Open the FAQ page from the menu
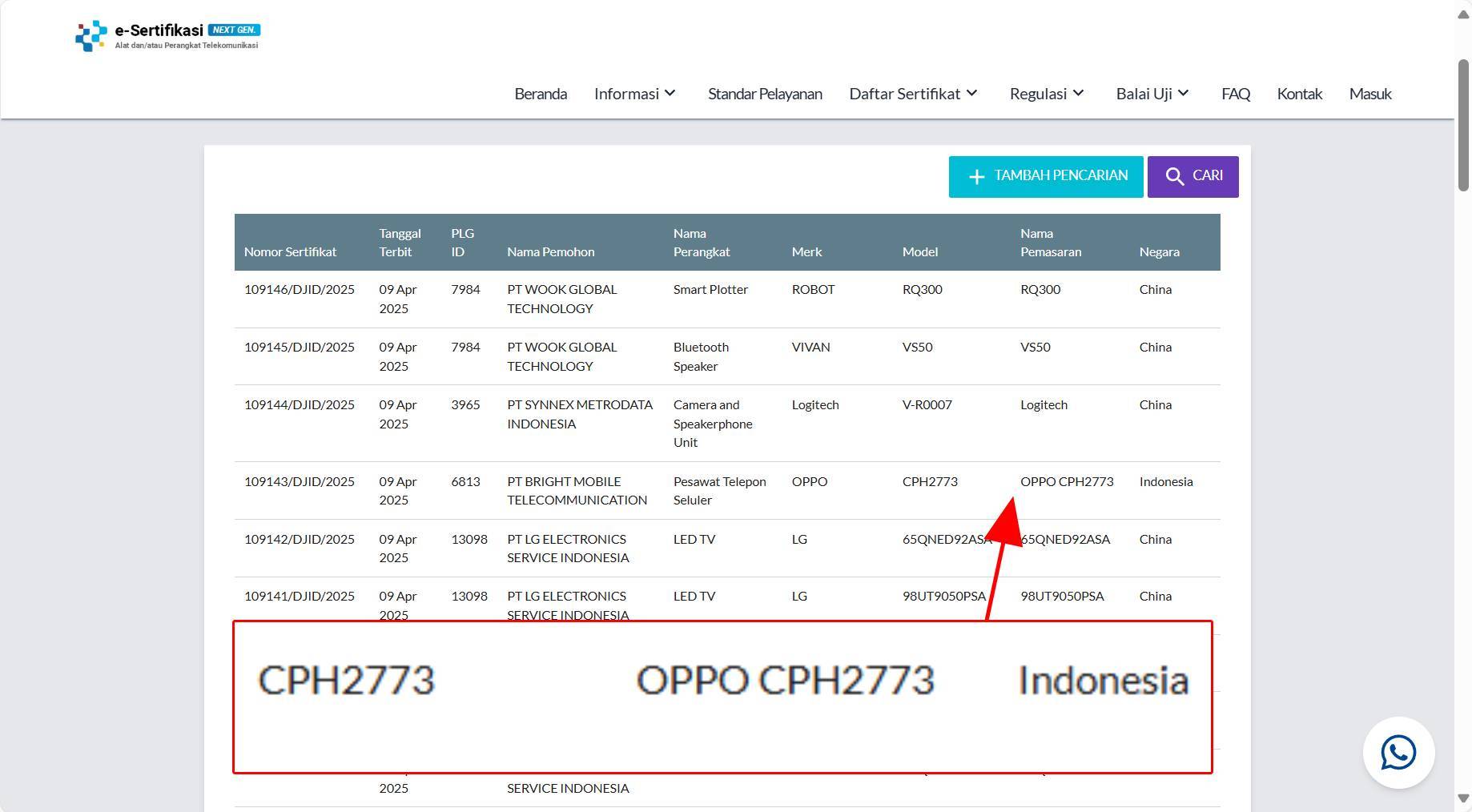 (x=1236, y=94)
